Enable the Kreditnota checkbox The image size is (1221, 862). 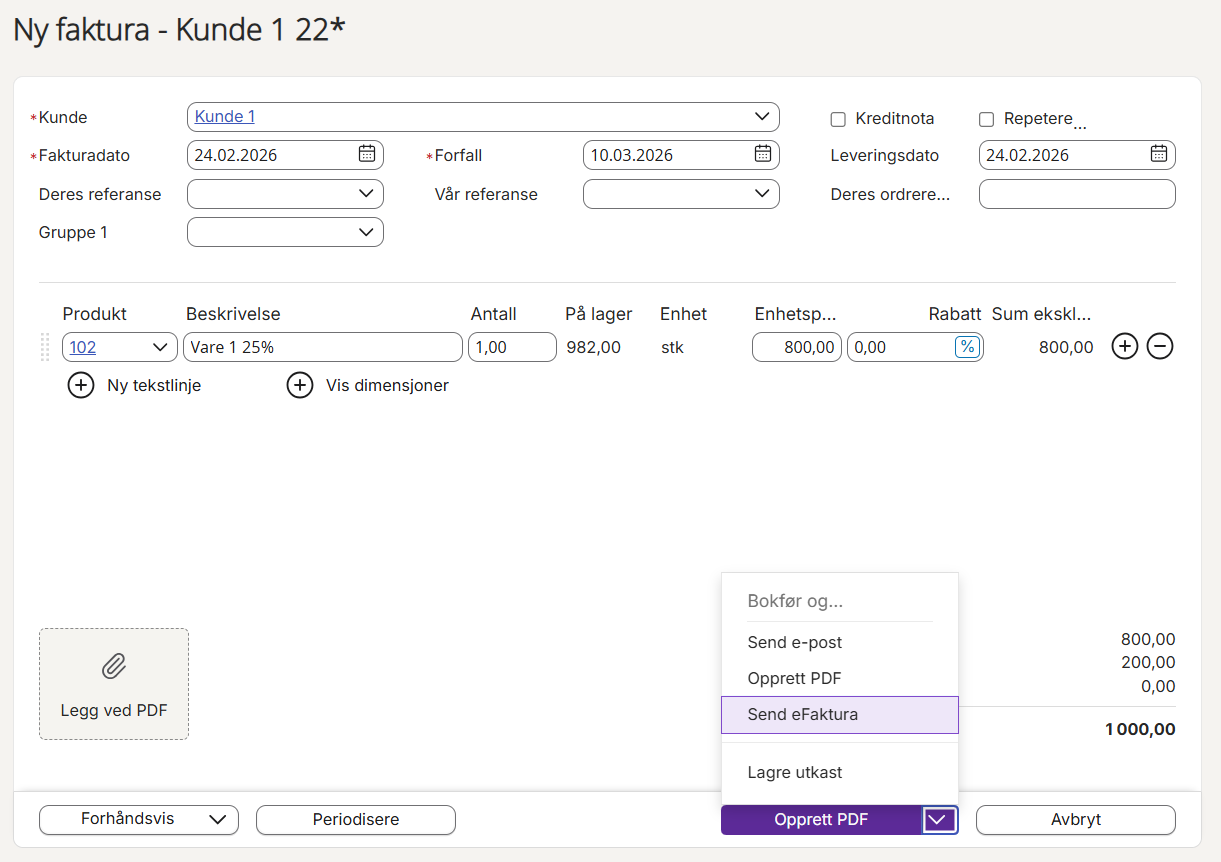838,119
